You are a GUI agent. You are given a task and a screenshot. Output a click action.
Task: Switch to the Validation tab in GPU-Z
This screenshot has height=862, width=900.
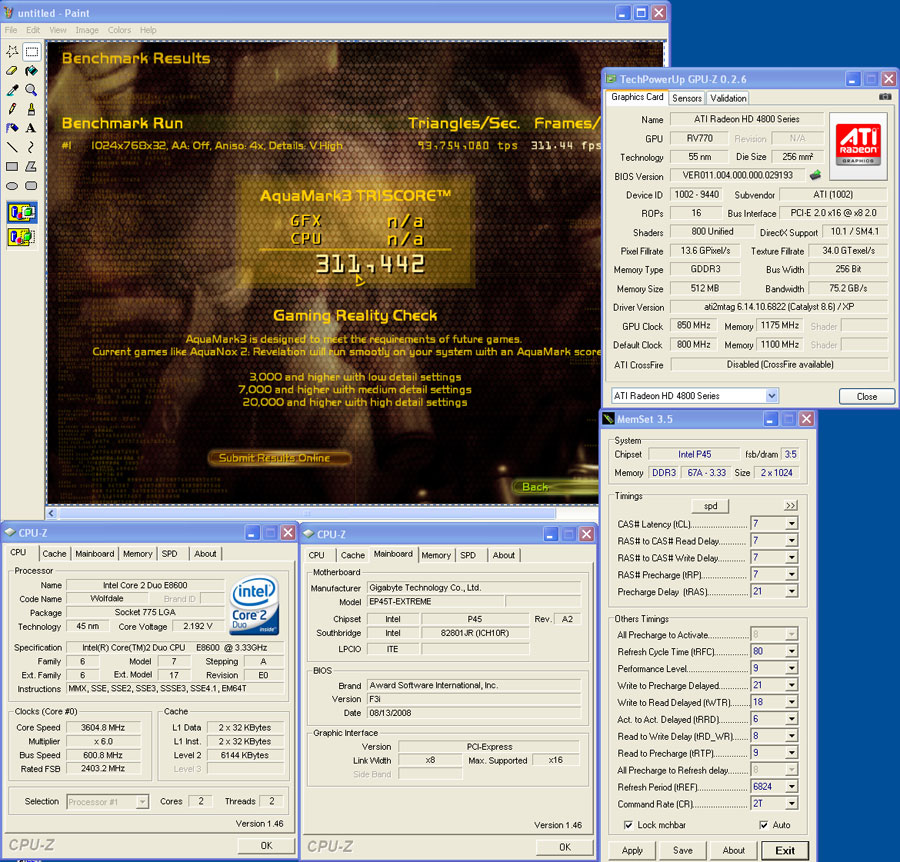point(728,98)
